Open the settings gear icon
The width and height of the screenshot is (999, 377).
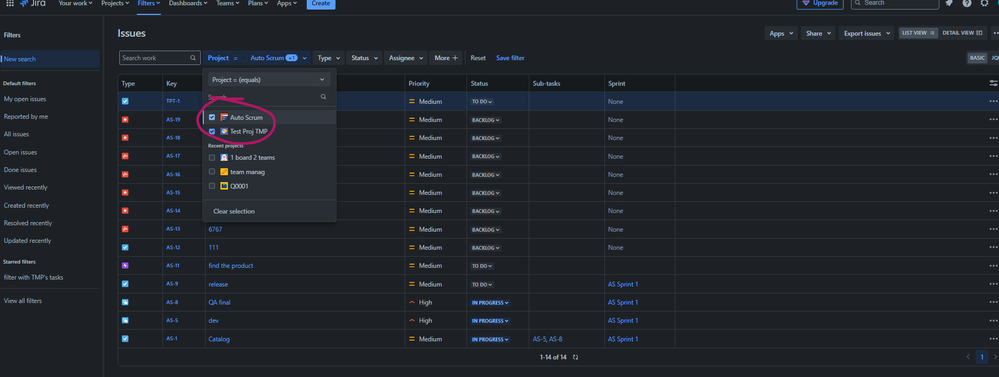[984, 3]
